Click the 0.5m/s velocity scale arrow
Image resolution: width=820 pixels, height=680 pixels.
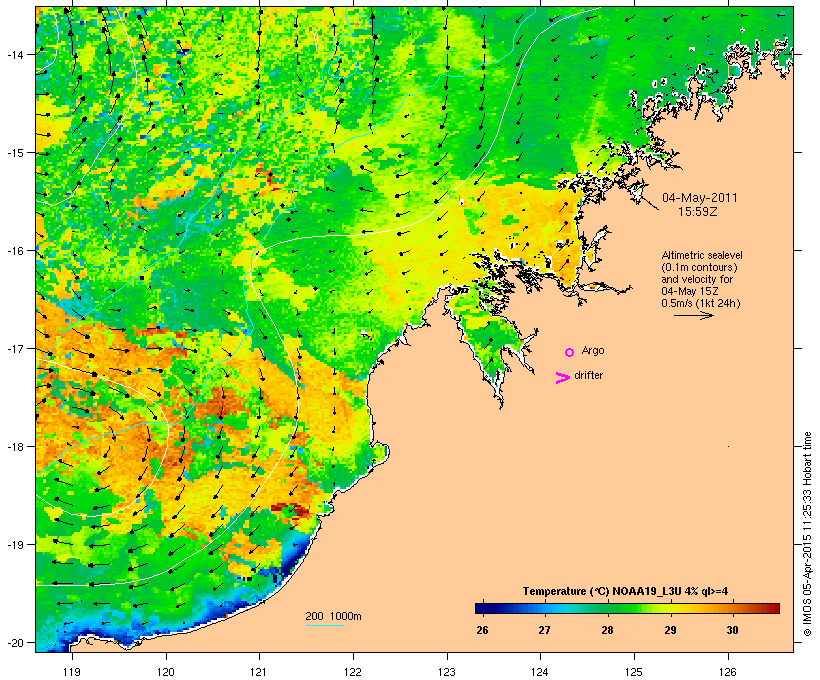(x=693, y=315)
